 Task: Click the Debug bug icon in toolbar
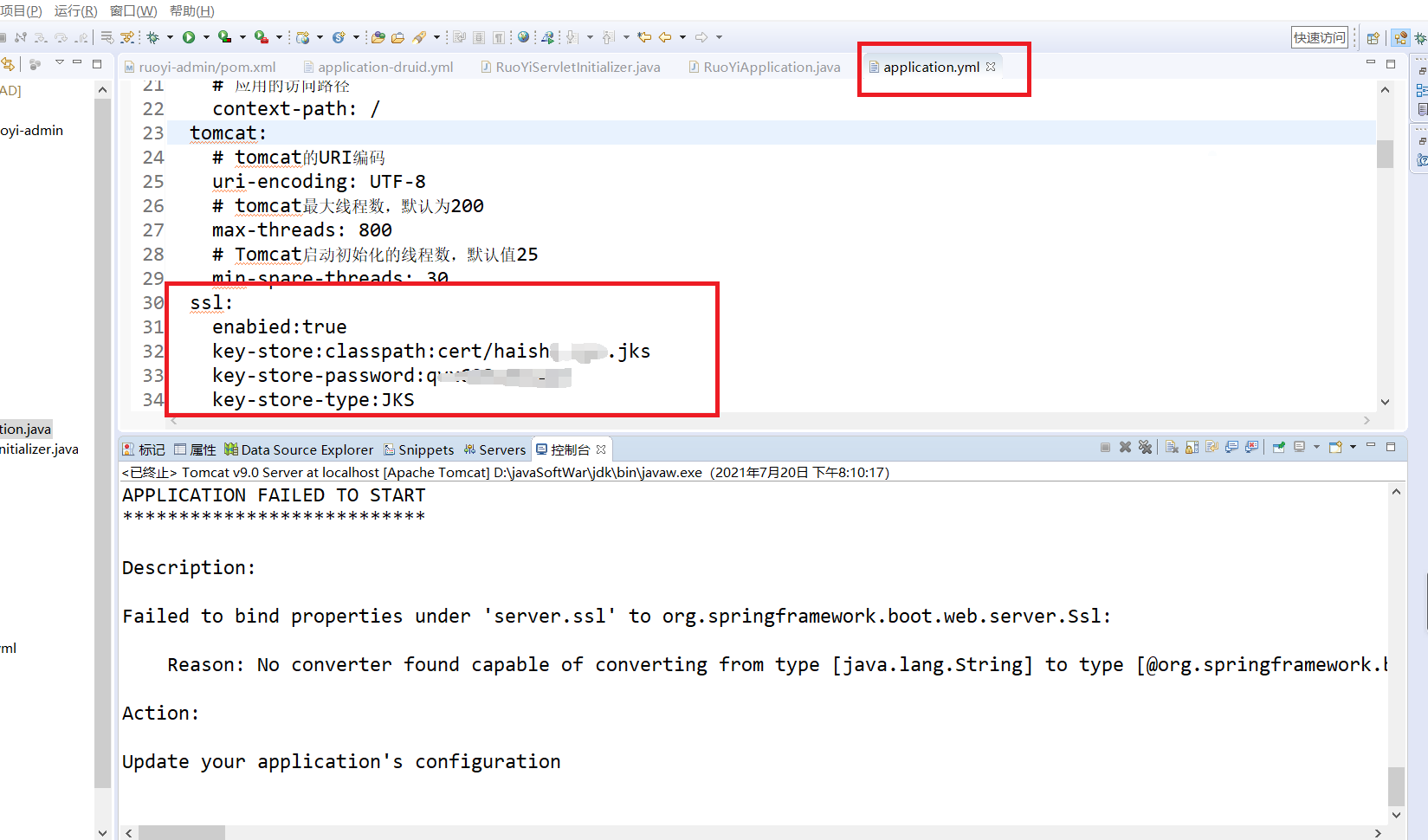152,37
